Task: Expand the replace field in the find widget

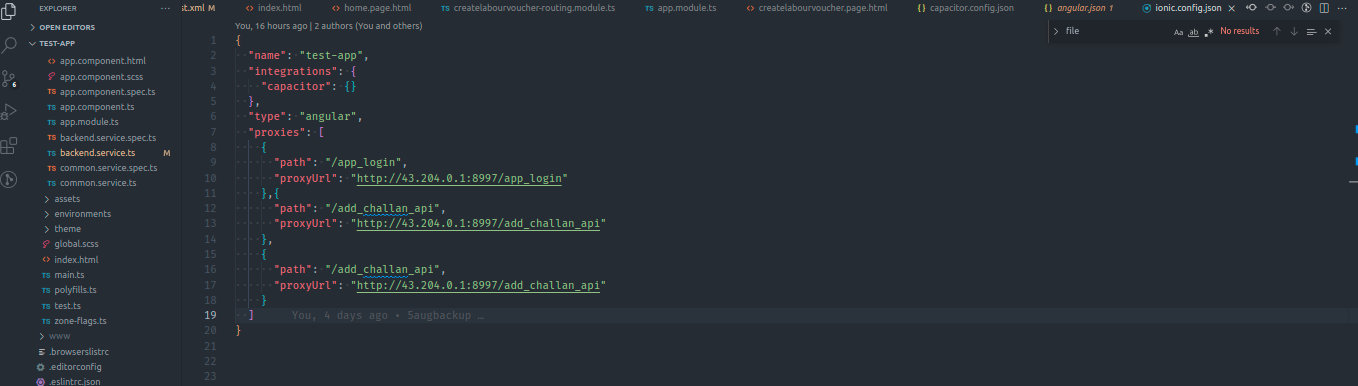Action: point(1056,31)
